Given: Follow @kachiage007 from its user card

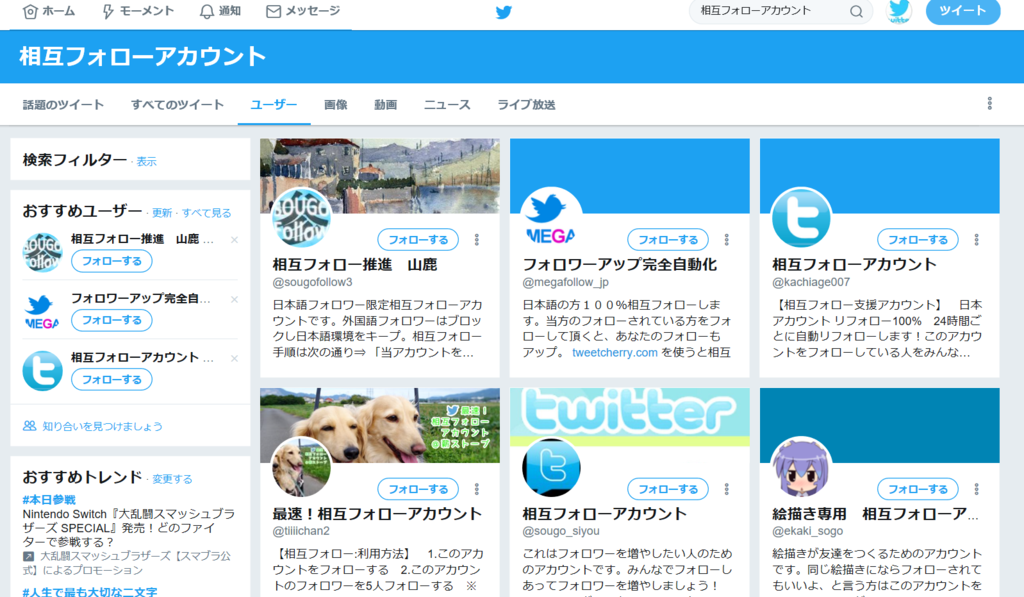Looking at the screenshot, I should pyautogui.click(x=918, y=240).
